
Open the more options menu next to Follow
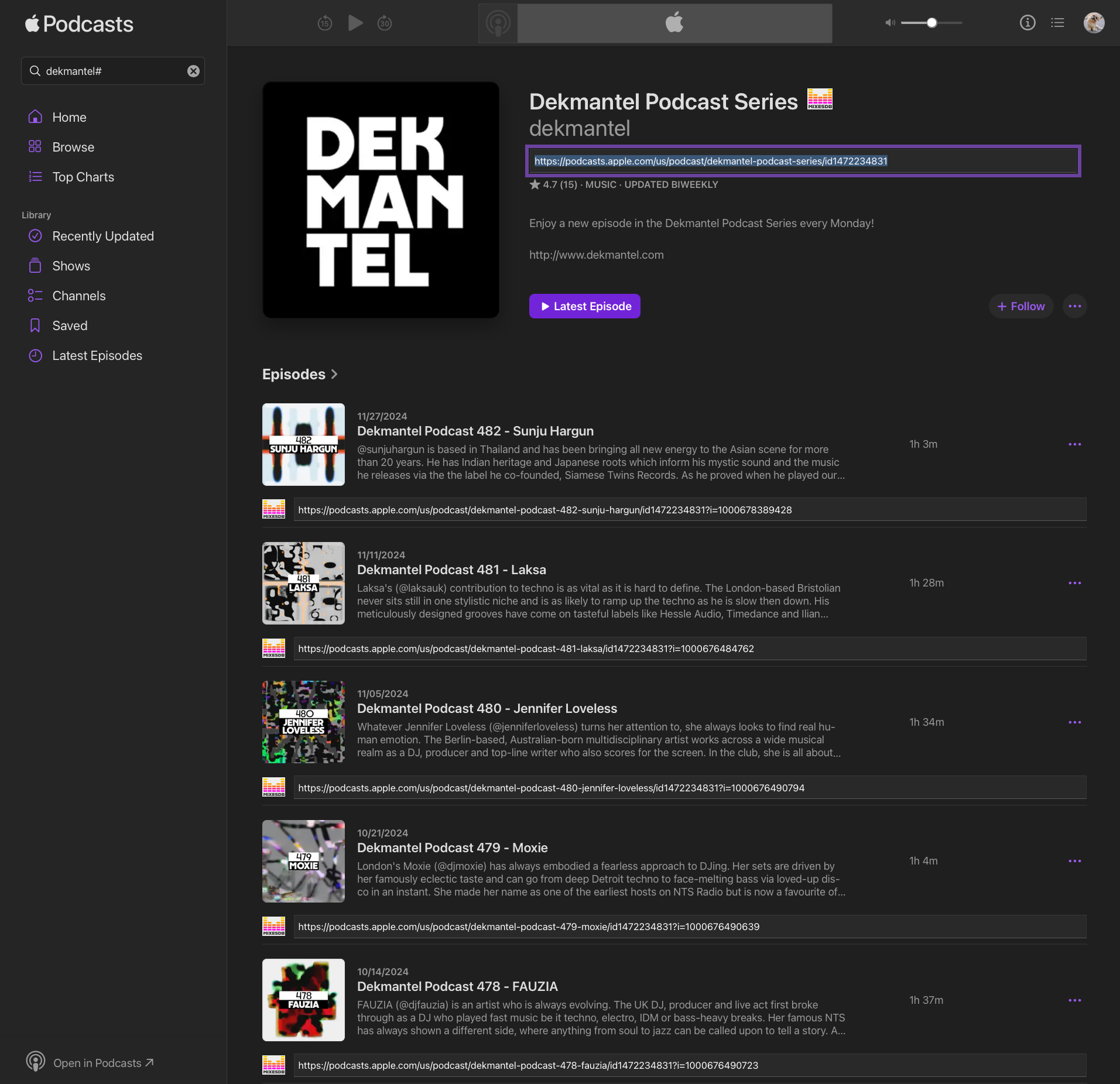1074,306
